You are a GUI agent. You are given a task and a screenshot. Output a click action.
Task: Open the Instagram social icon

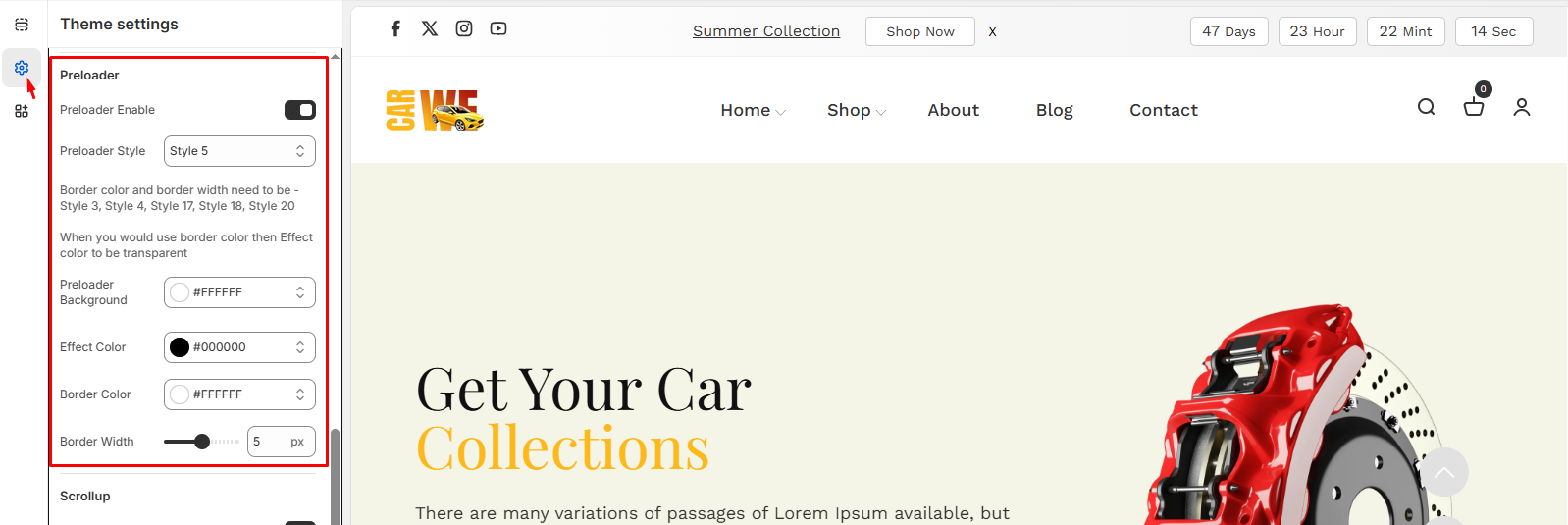click(x=464, y=28)
